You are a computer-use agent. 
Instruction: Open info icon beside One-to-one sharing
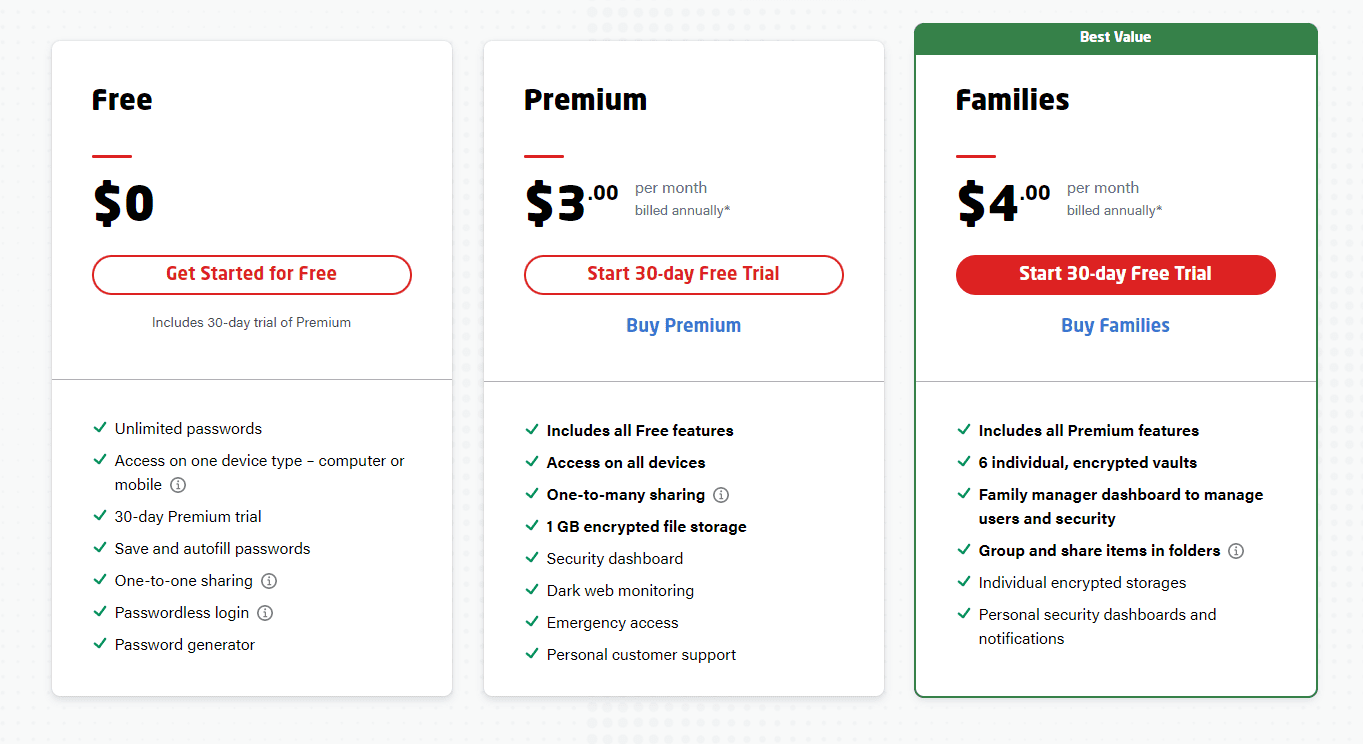[x=269, y=581]
